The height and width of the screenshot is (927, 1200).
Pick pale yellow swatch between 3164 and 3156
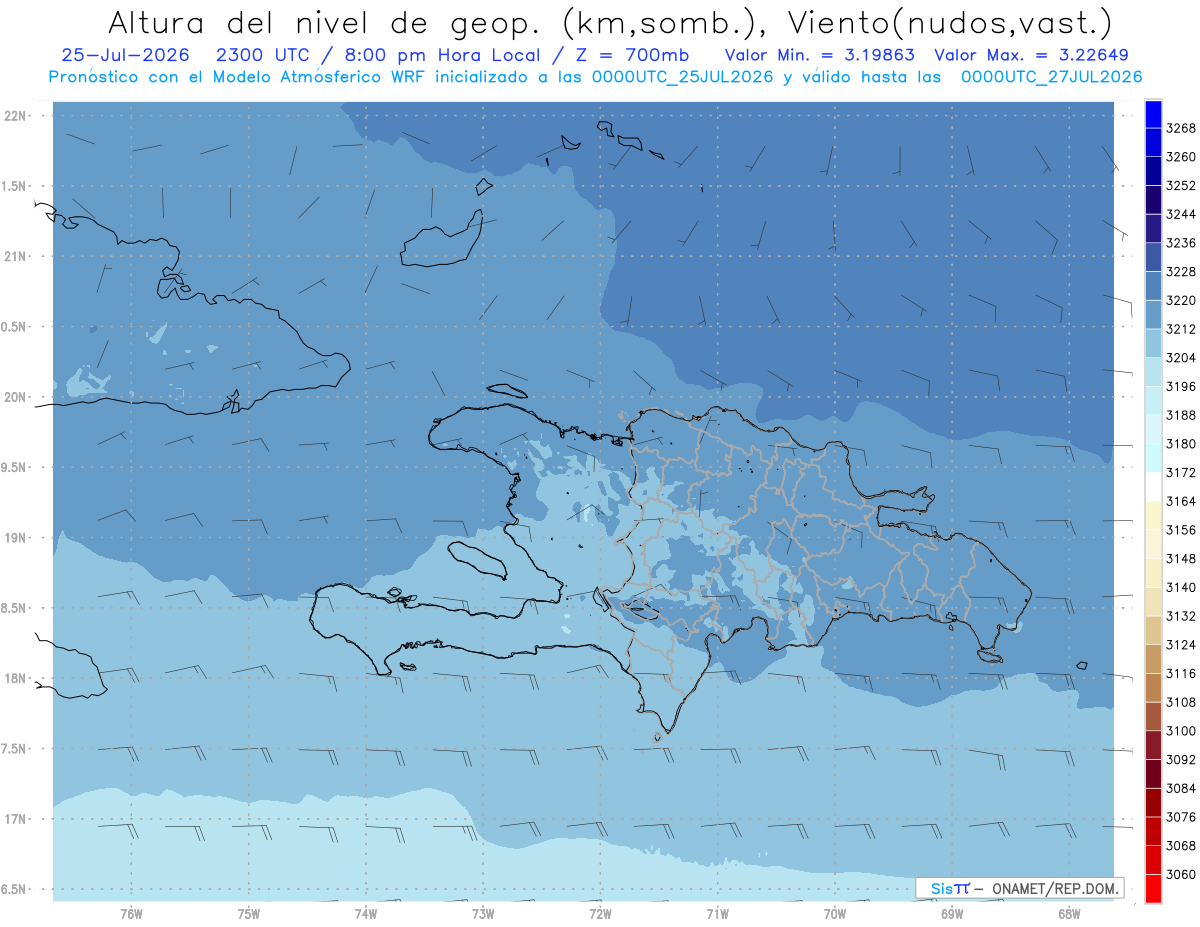click(1153, 515)
